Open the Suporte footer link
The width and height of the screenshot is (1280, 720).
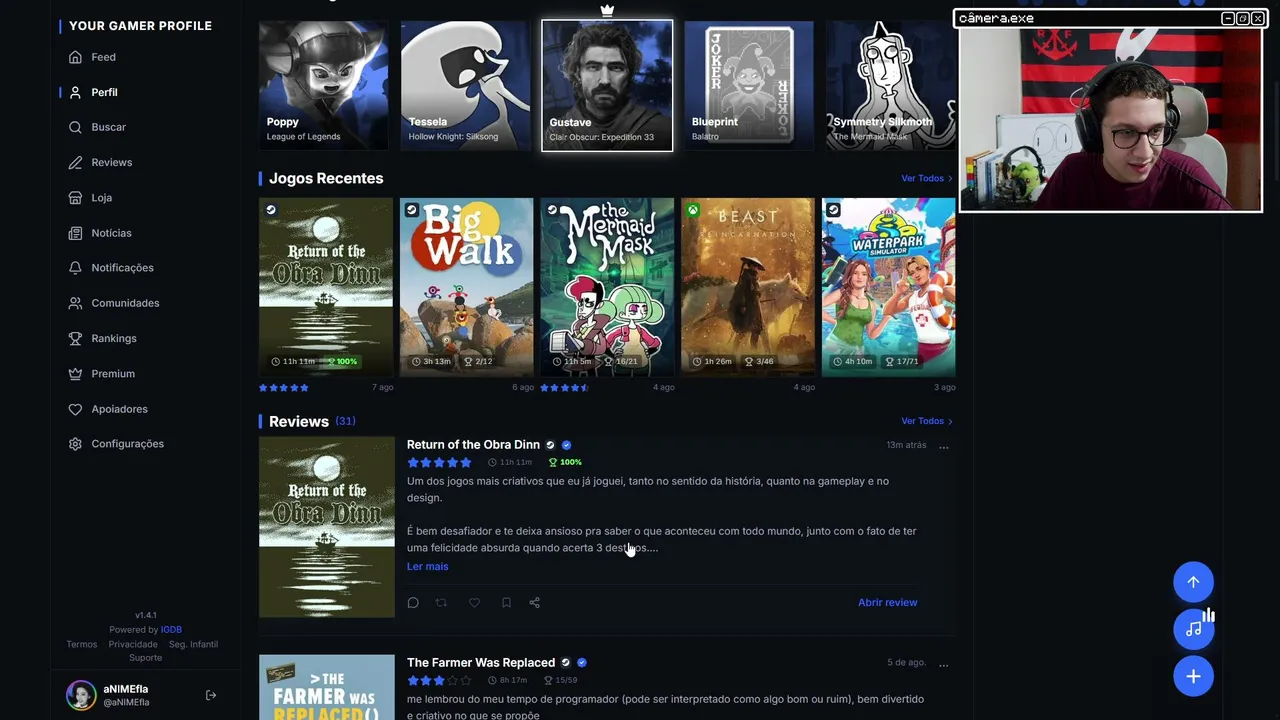145,658
